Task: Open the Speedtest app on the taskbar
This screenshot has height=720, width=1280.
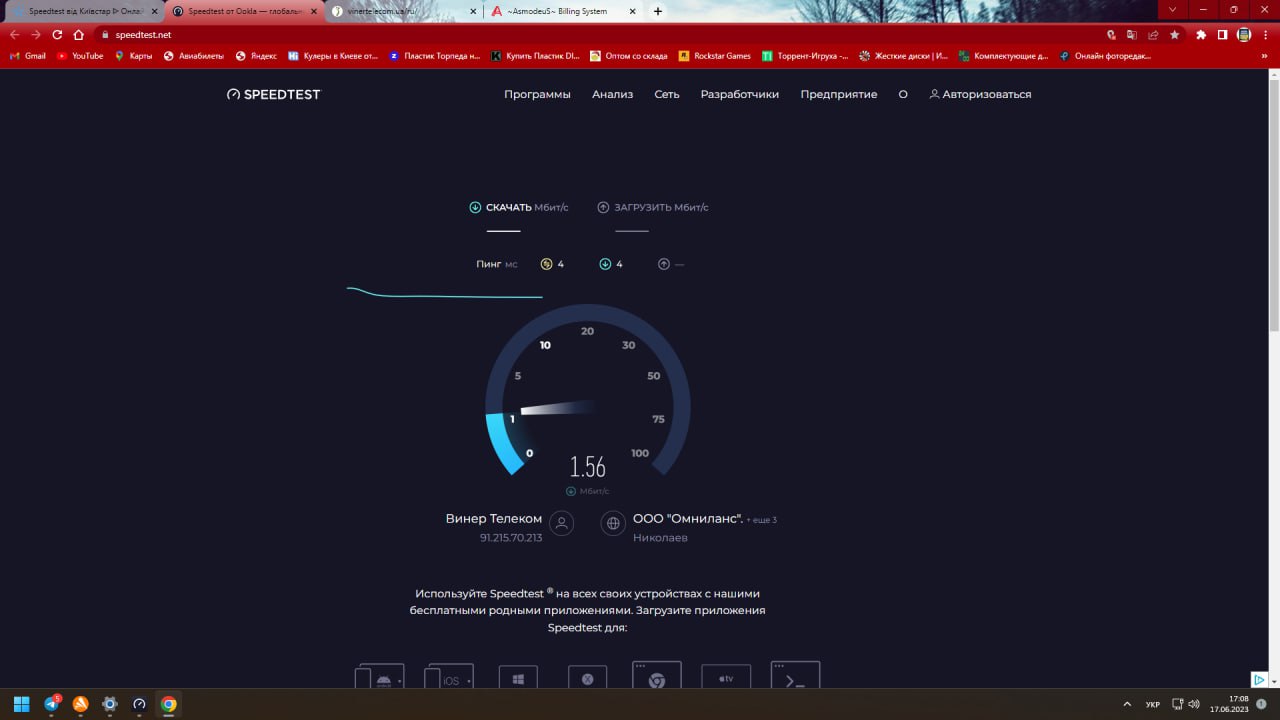Action: click(139, 704)
